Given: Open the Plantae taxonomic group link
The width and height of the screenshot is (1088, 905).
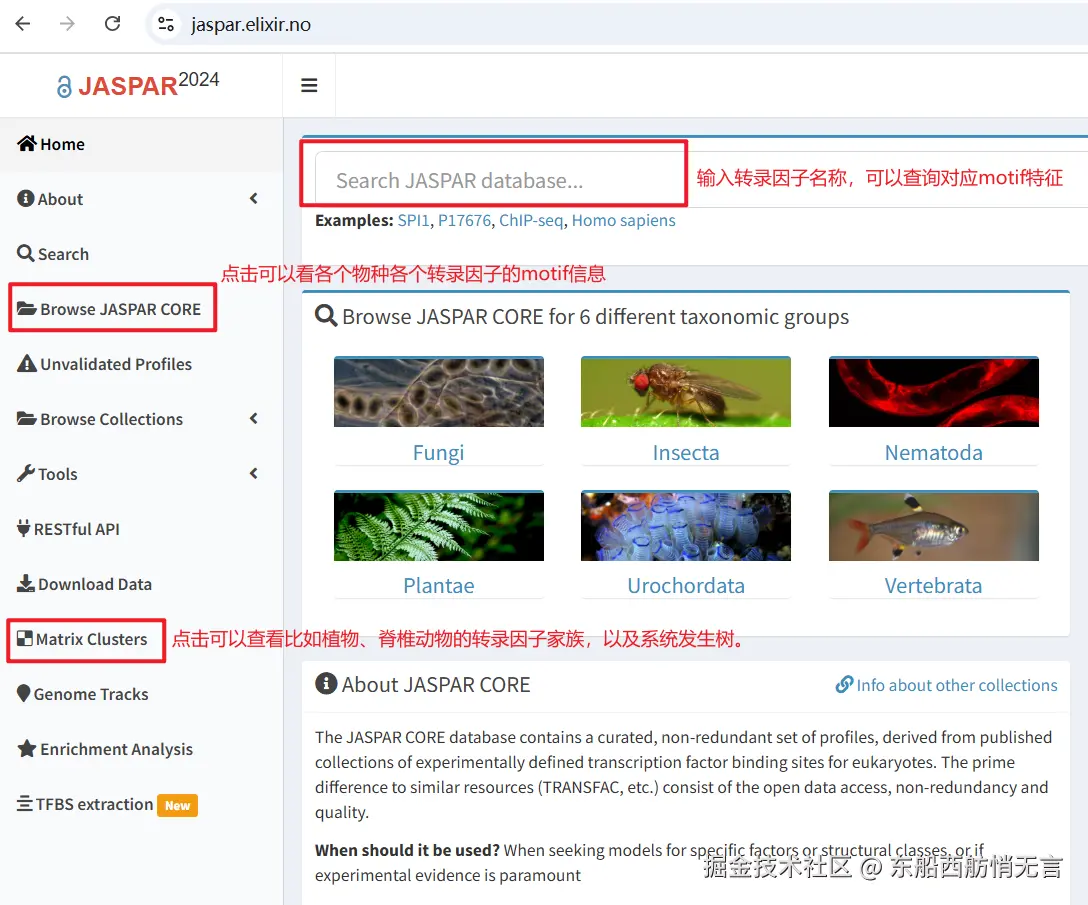Looking at the screenshot, I should 439,586.
